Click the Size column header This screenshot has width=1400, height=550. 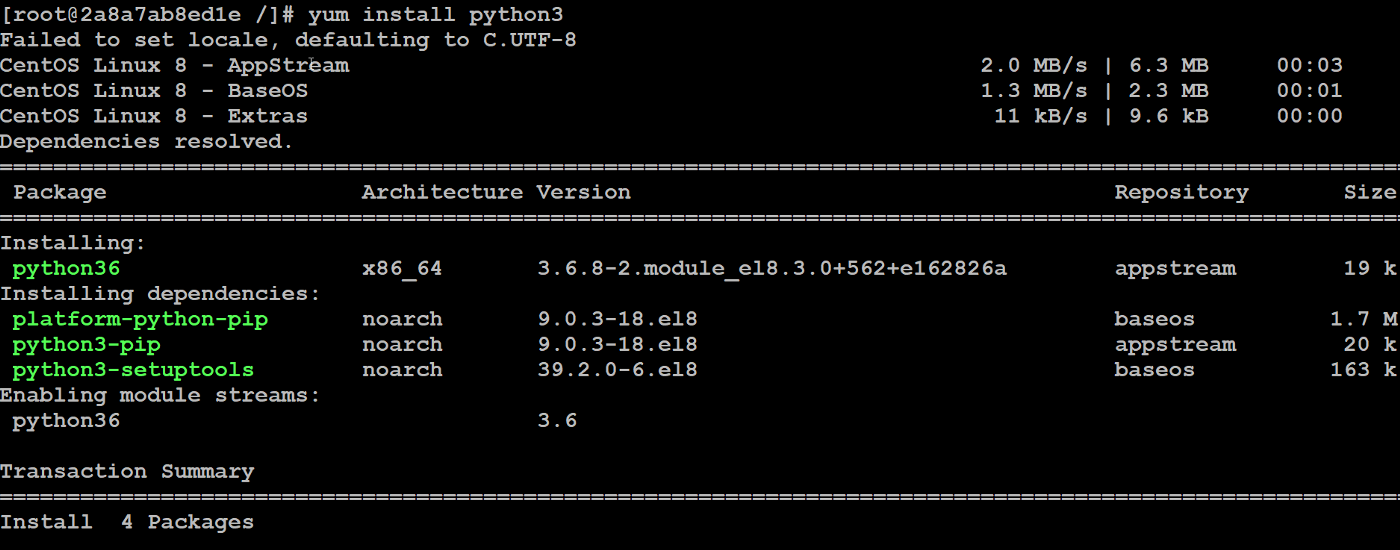point(1369,192)
